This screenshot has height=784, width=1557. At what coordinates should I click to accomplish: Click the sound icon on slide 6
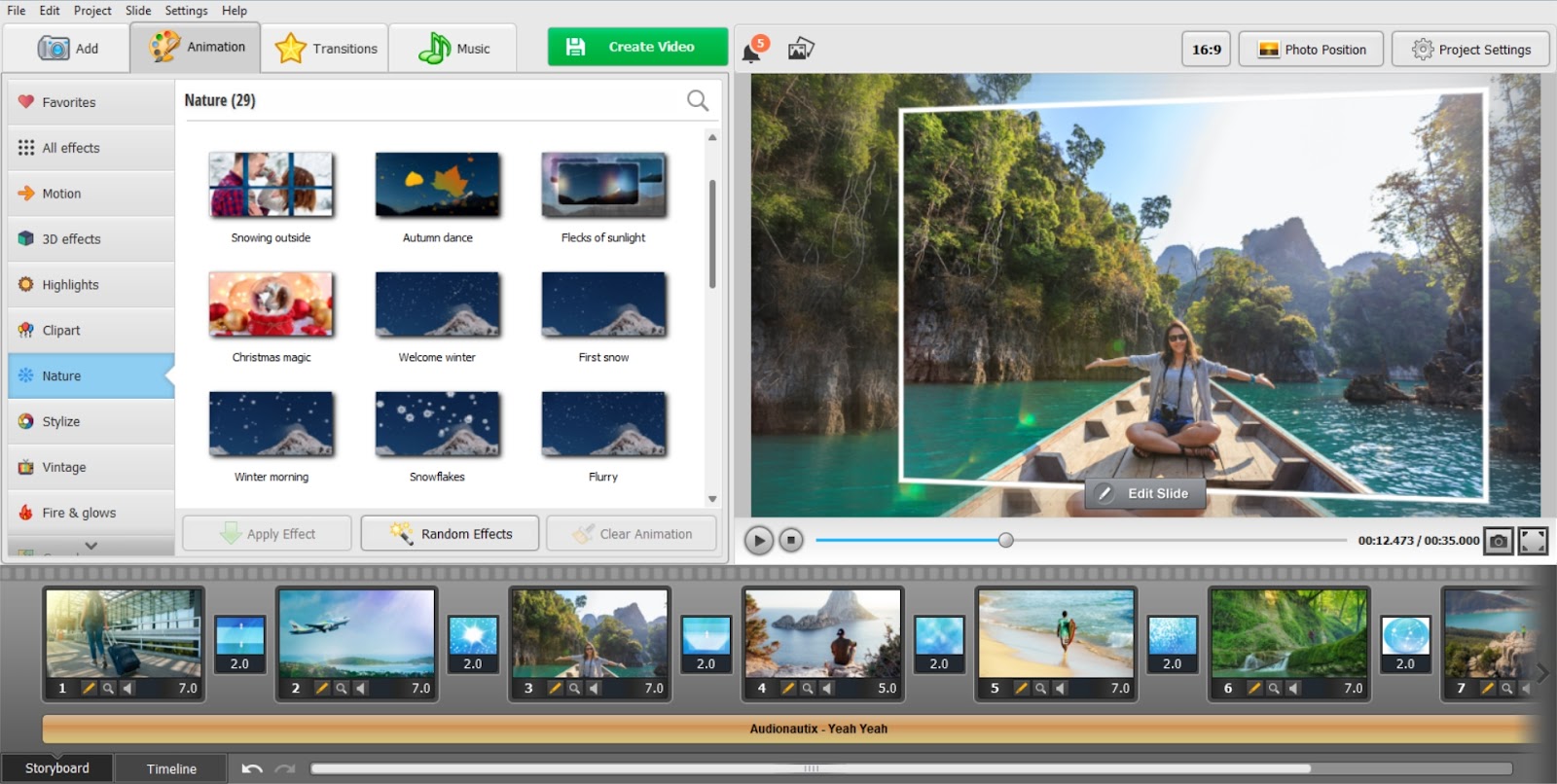(x=1293, y=688)
